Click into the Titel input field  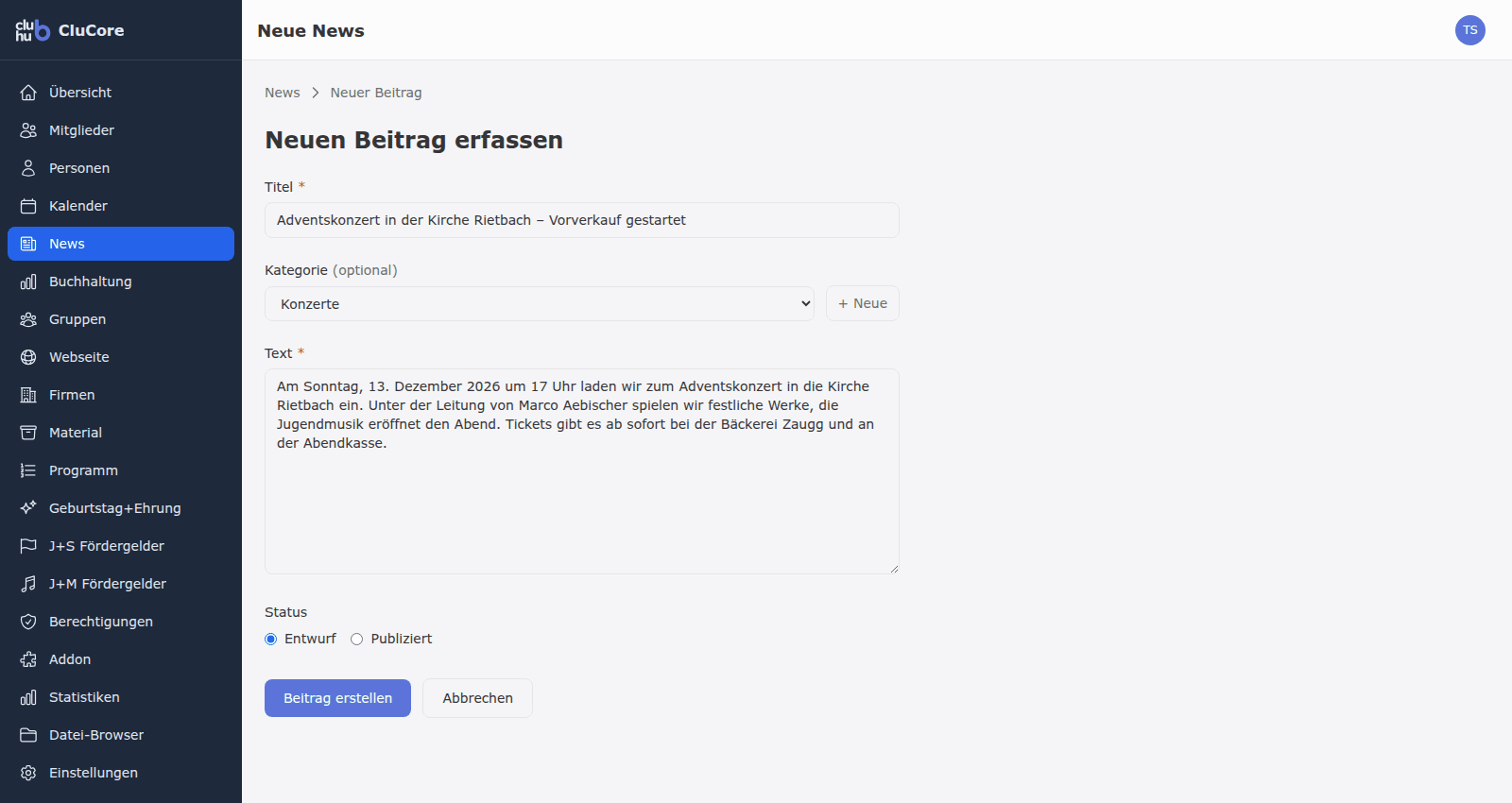pos(582,220)
